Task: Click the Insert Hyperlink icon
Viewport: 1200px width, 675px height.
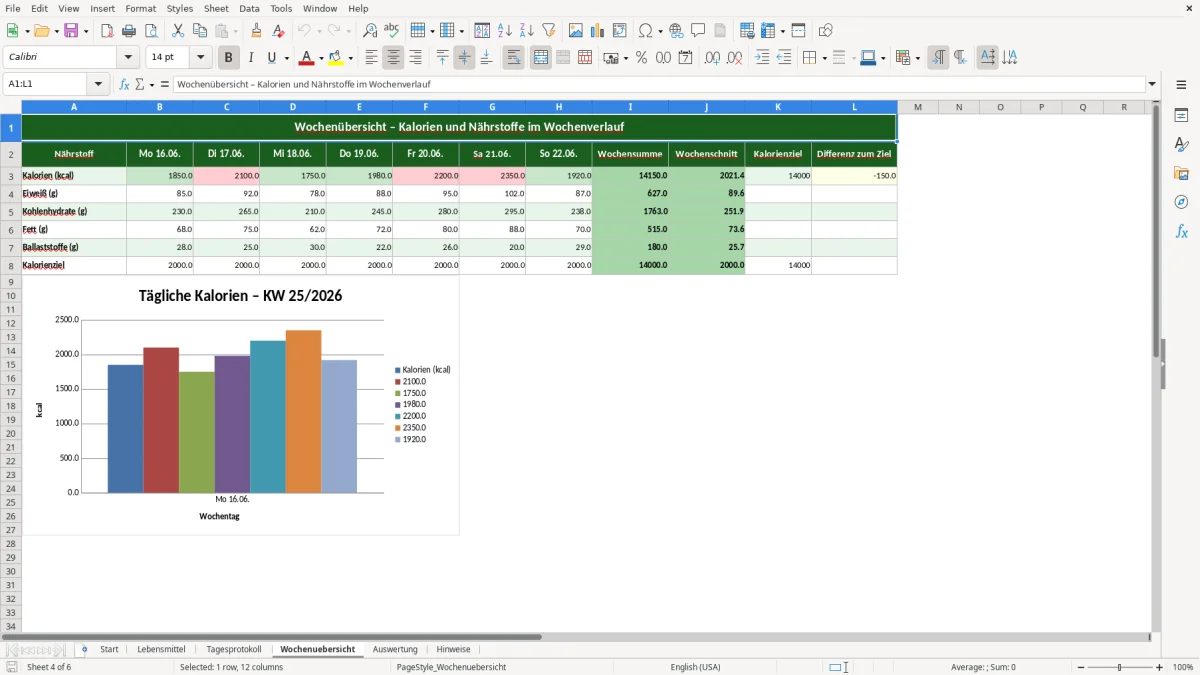Action: 676,31
